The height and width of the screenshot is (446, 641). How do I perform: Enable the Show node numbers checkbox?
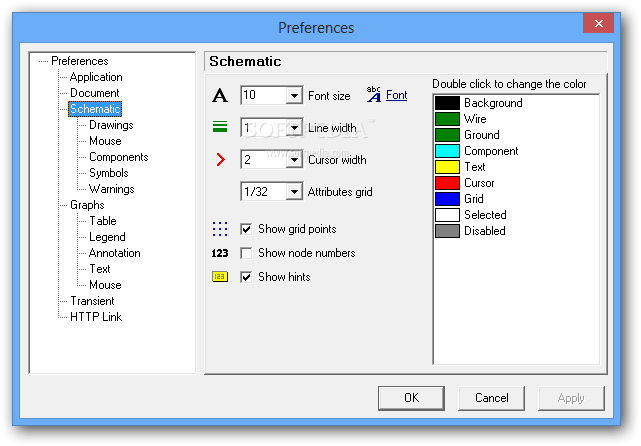(246, 253)
